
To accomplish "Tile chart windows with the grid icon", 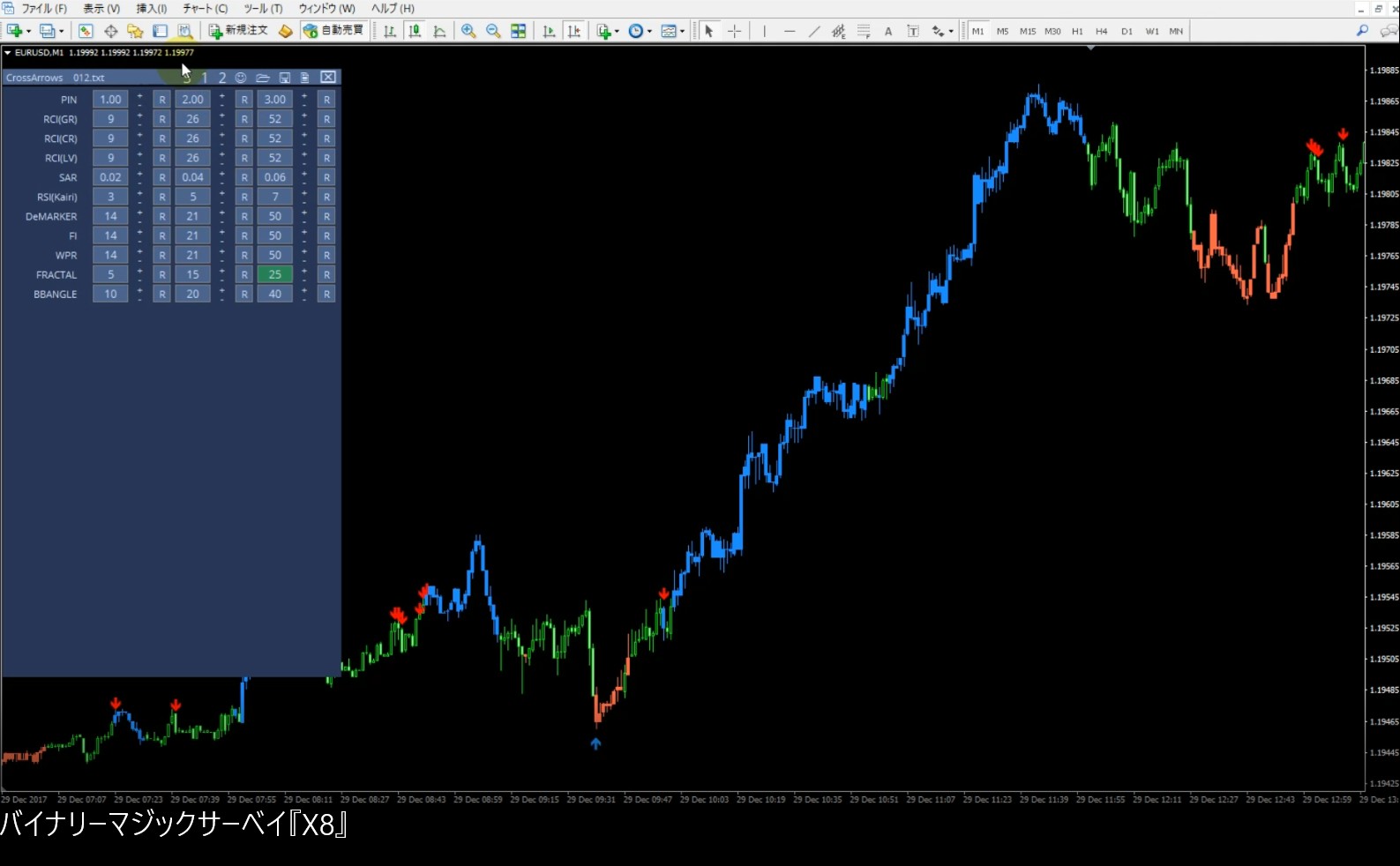I will 518,31.
